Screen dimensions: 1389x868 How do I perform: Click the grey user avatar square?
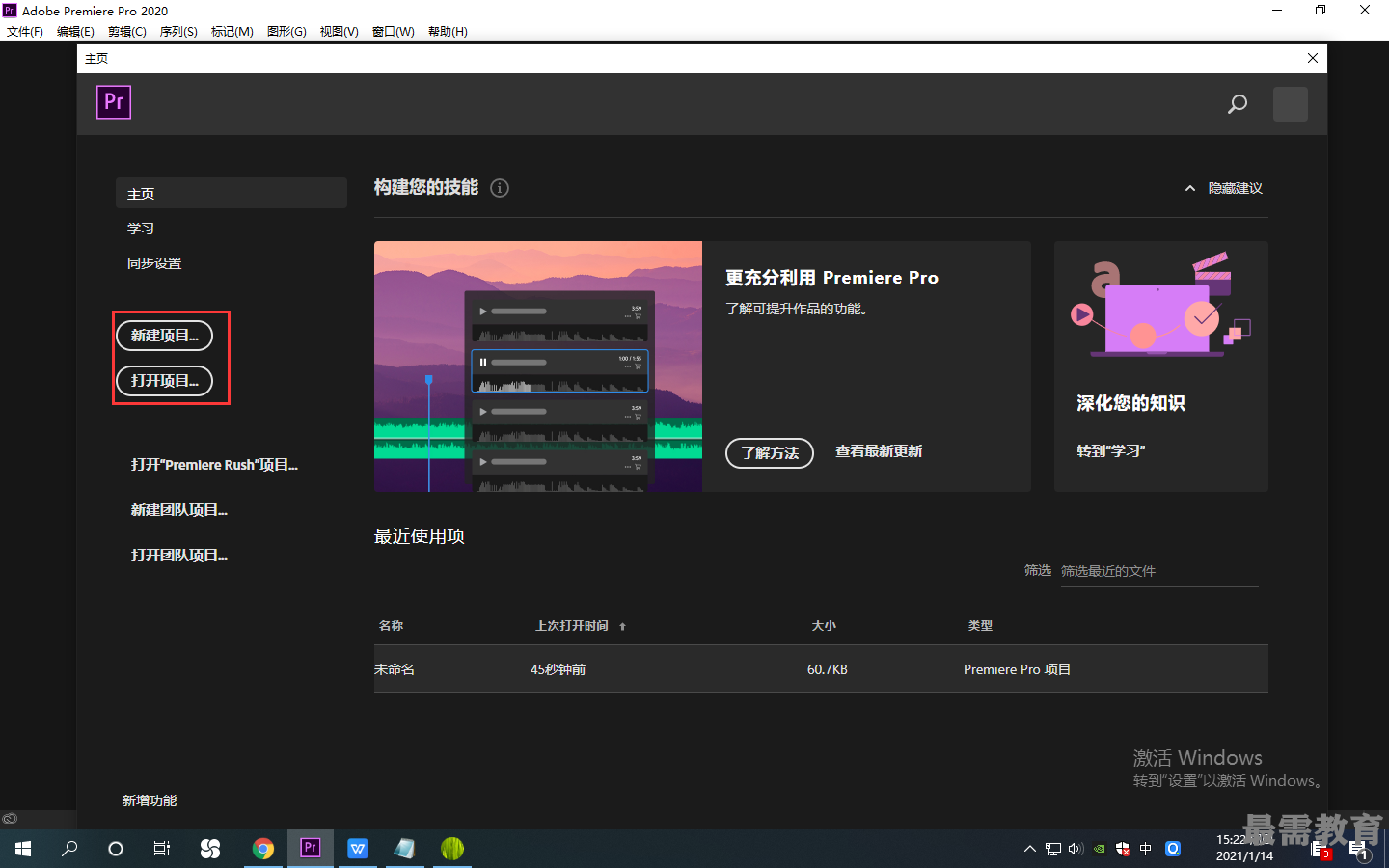click(1291, 104)
